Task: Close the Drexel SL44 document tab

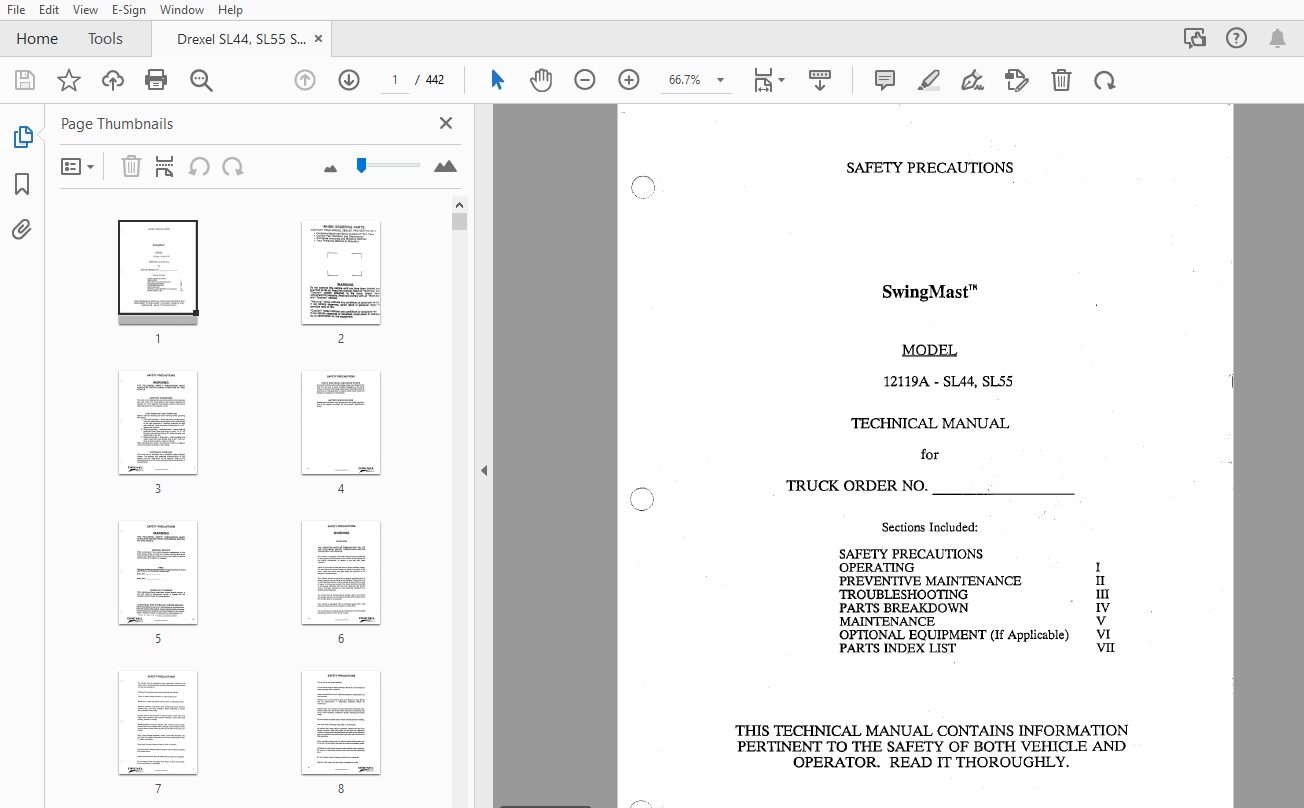Action: [x=318, y=39]
